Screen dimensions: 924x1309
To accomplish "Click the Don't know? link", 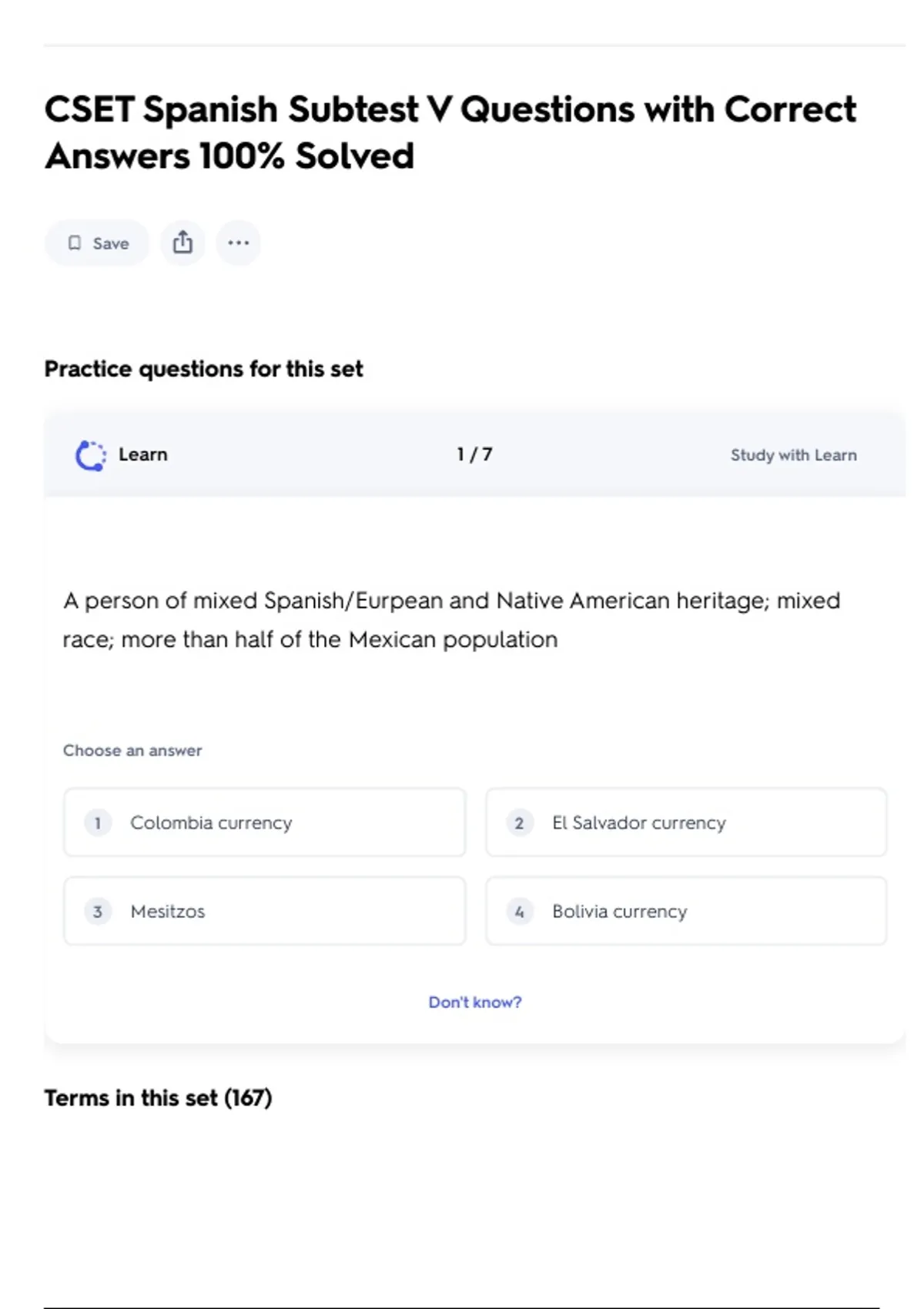I will tap(474, 1002).
